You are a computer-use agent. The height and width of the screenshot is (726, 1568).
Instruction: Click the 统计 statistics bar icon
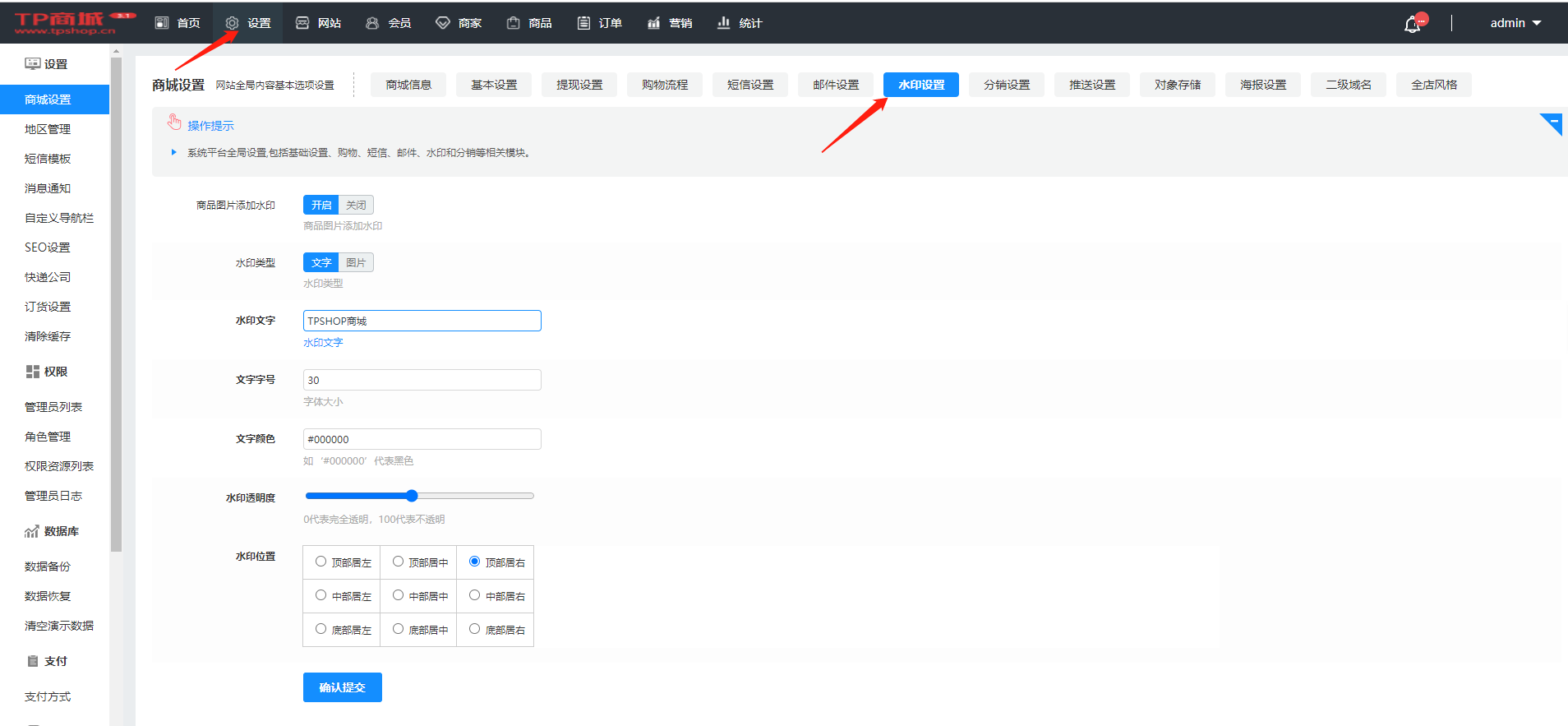723,23
